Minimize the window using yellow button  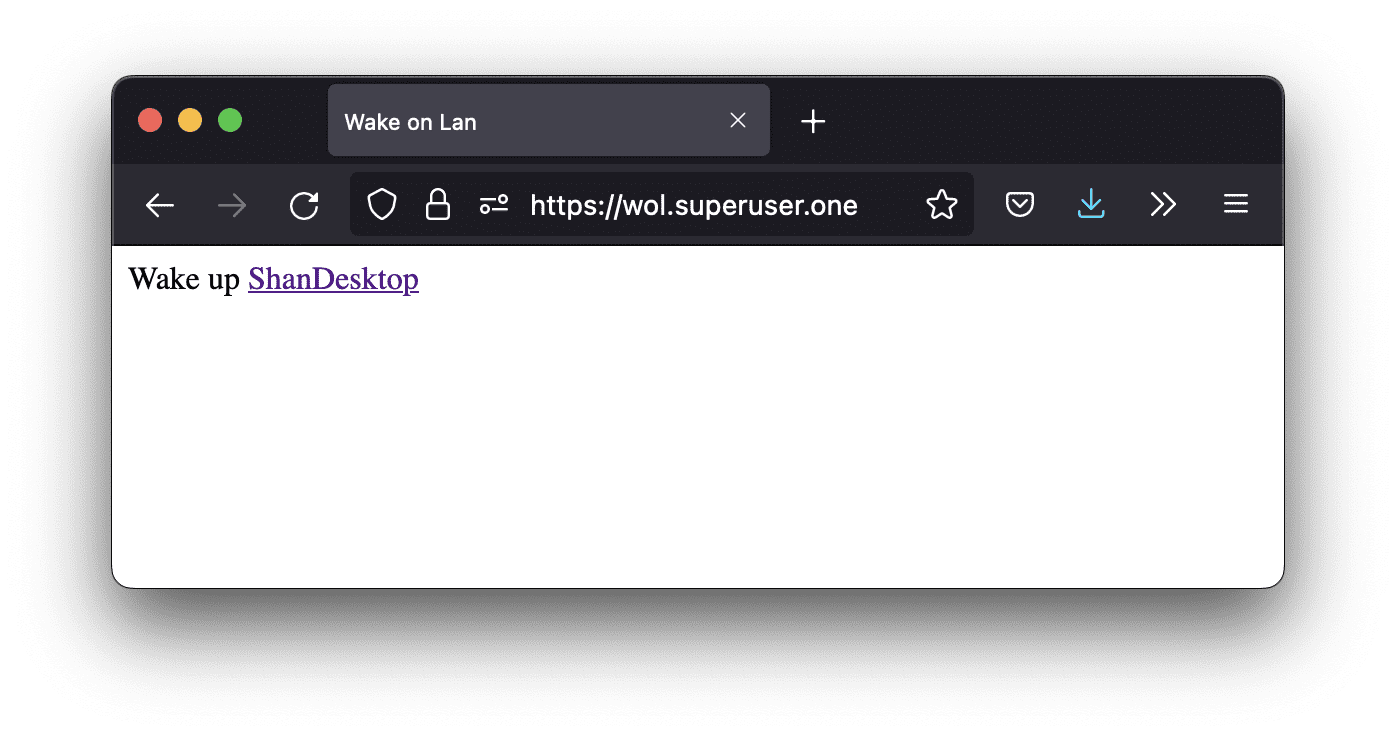(190, 120)
